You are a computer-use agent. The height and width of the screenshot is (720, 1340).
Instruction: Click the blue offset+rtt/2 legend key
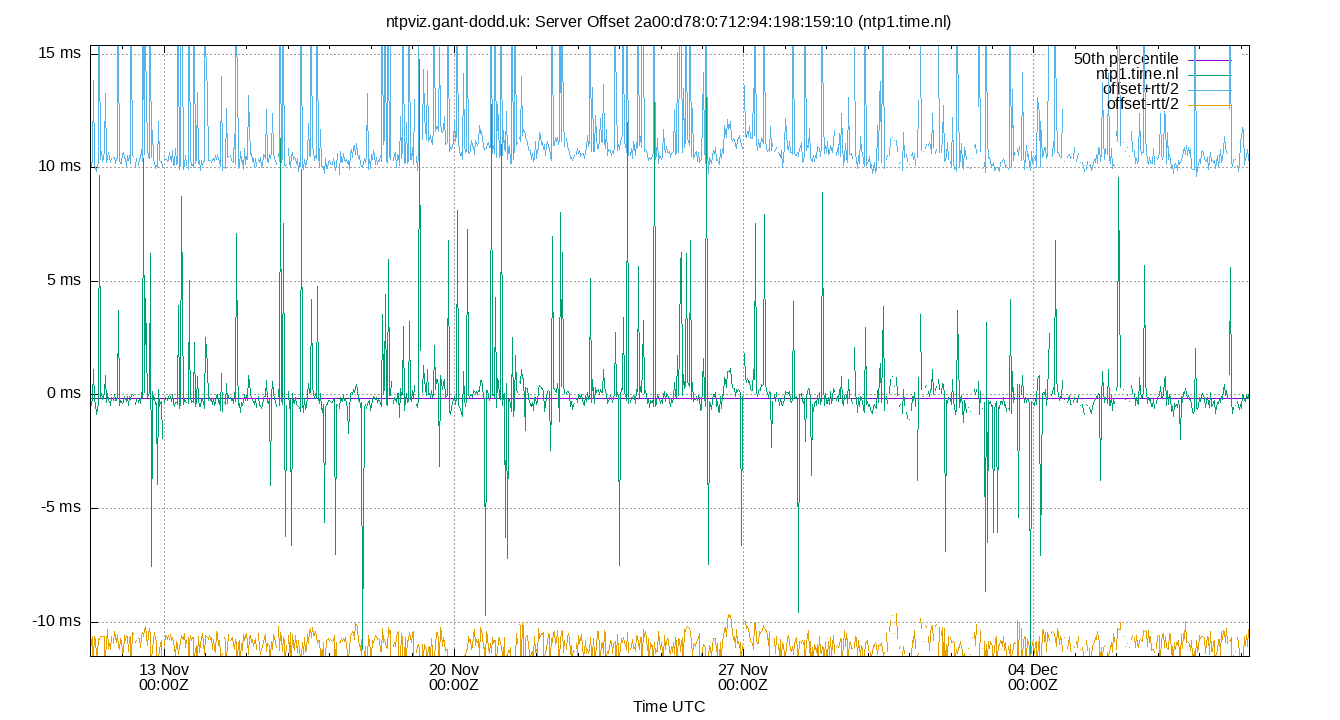pos(1210,90)
